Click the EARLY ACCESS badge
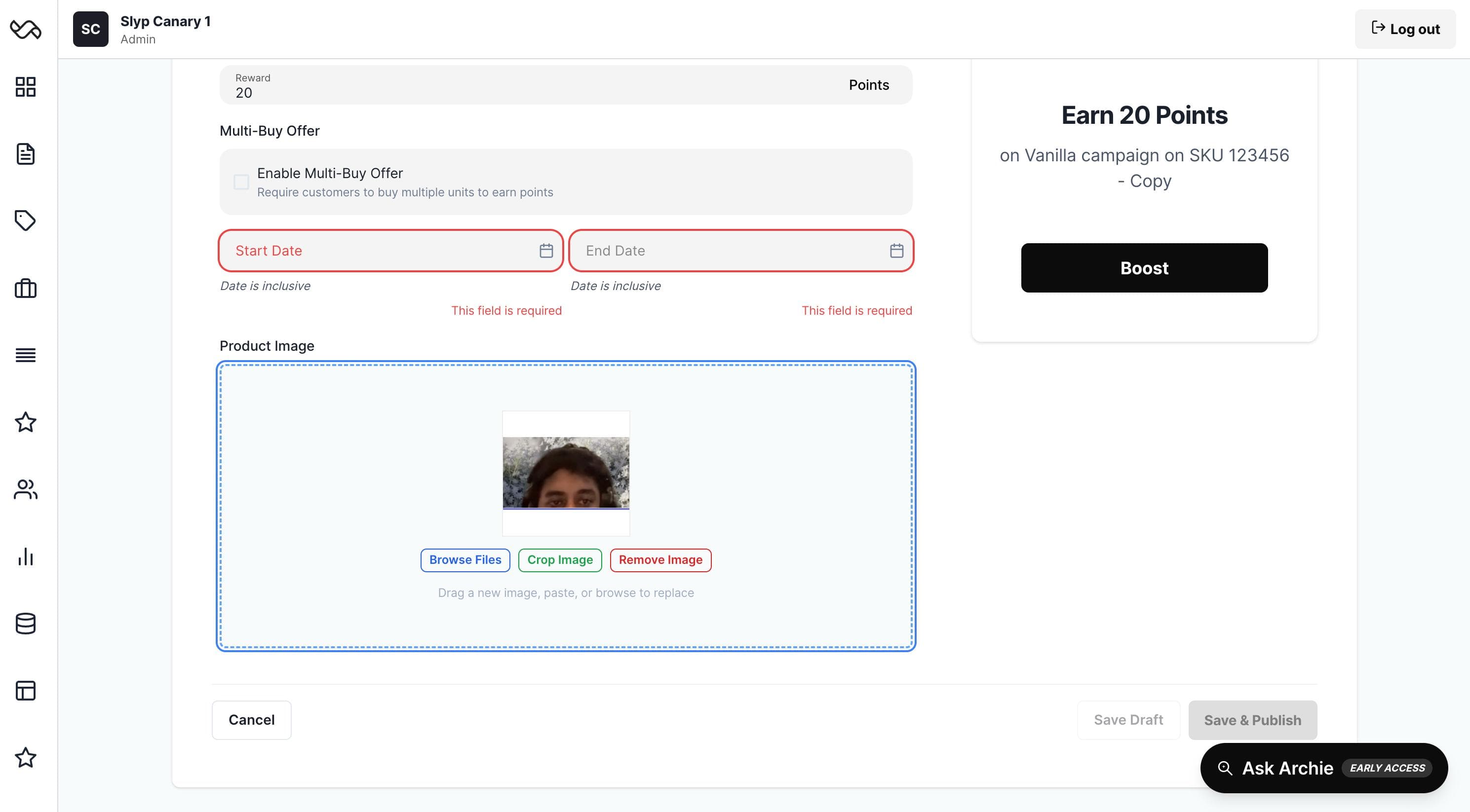This screenshot has height=812, width=1470. tap(1387, 768)
